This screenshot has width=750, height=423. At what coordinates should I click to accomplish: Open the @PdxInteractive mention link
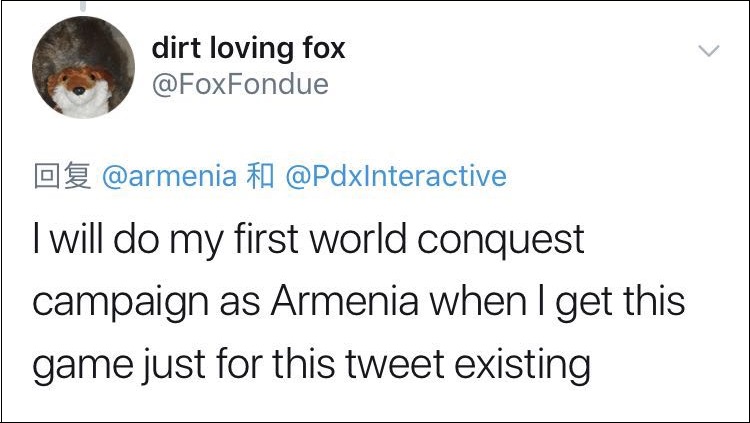pos(396,177)
